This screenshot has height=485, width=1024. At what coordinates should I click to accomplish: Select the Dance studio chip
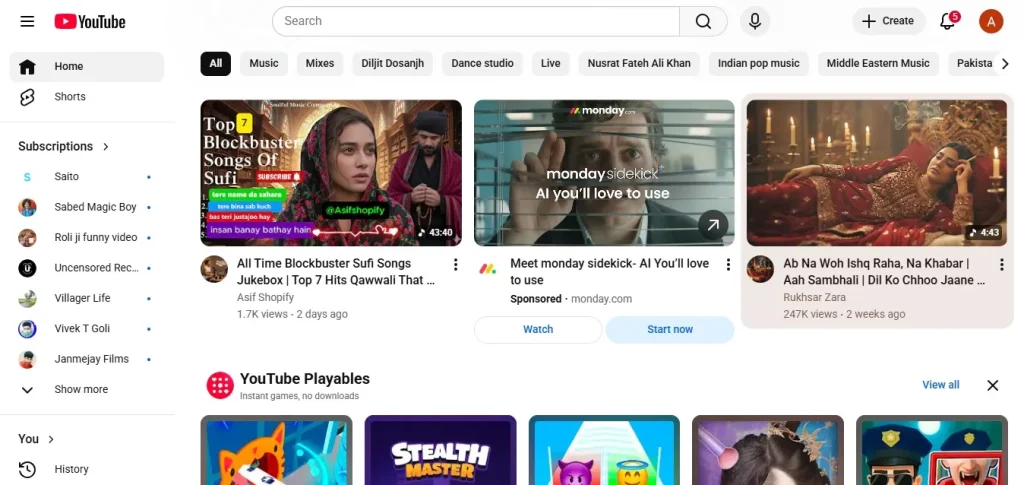483,63
